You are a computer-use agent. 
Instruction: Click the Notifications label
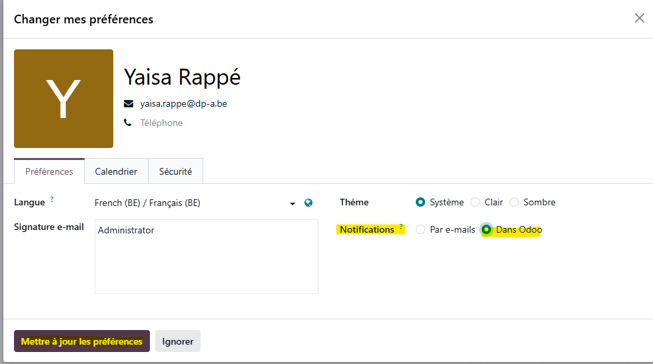click(367, 229)
